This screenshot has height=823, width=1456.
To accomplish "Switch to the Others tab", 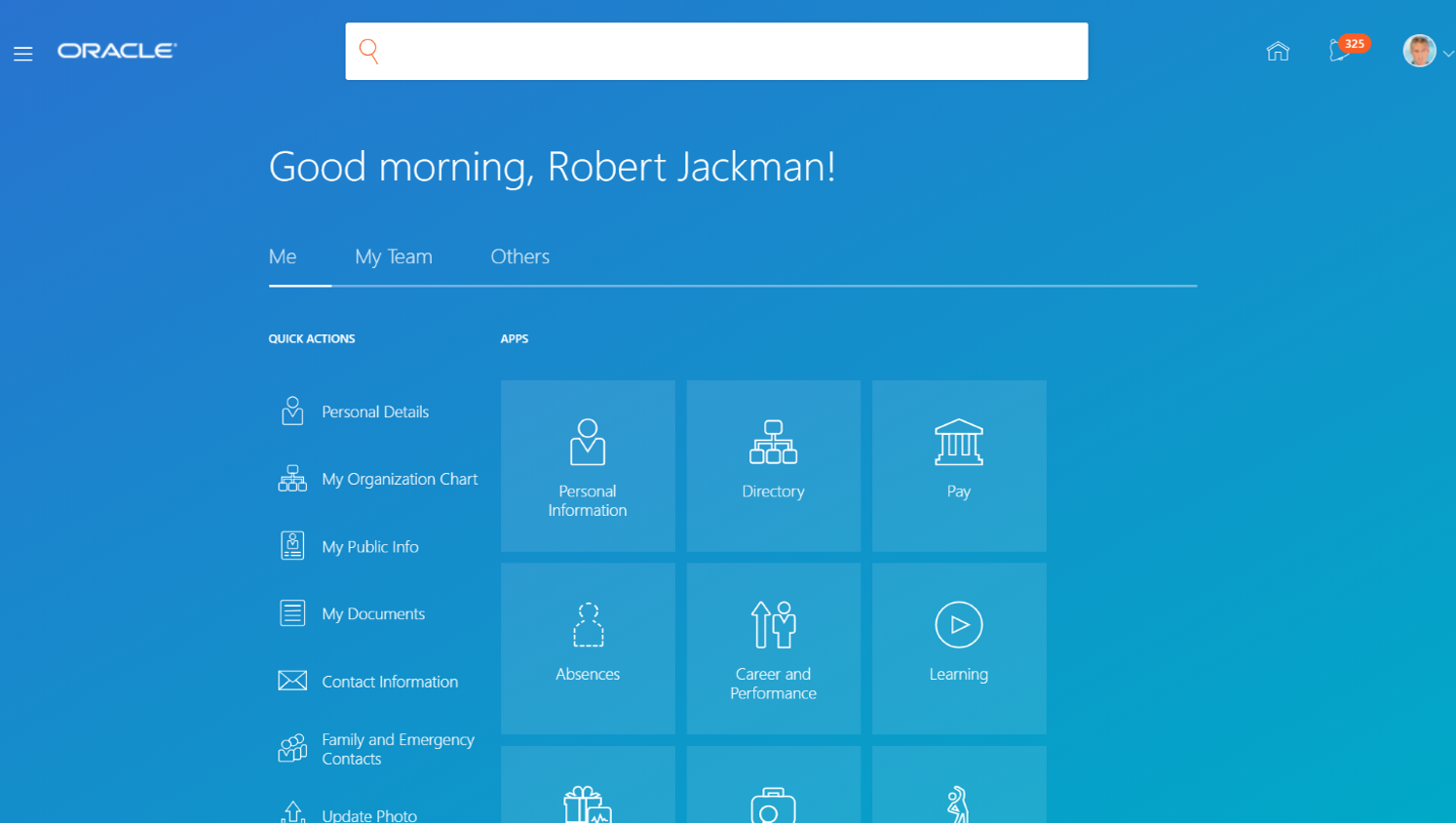I will tap(519, 256).
